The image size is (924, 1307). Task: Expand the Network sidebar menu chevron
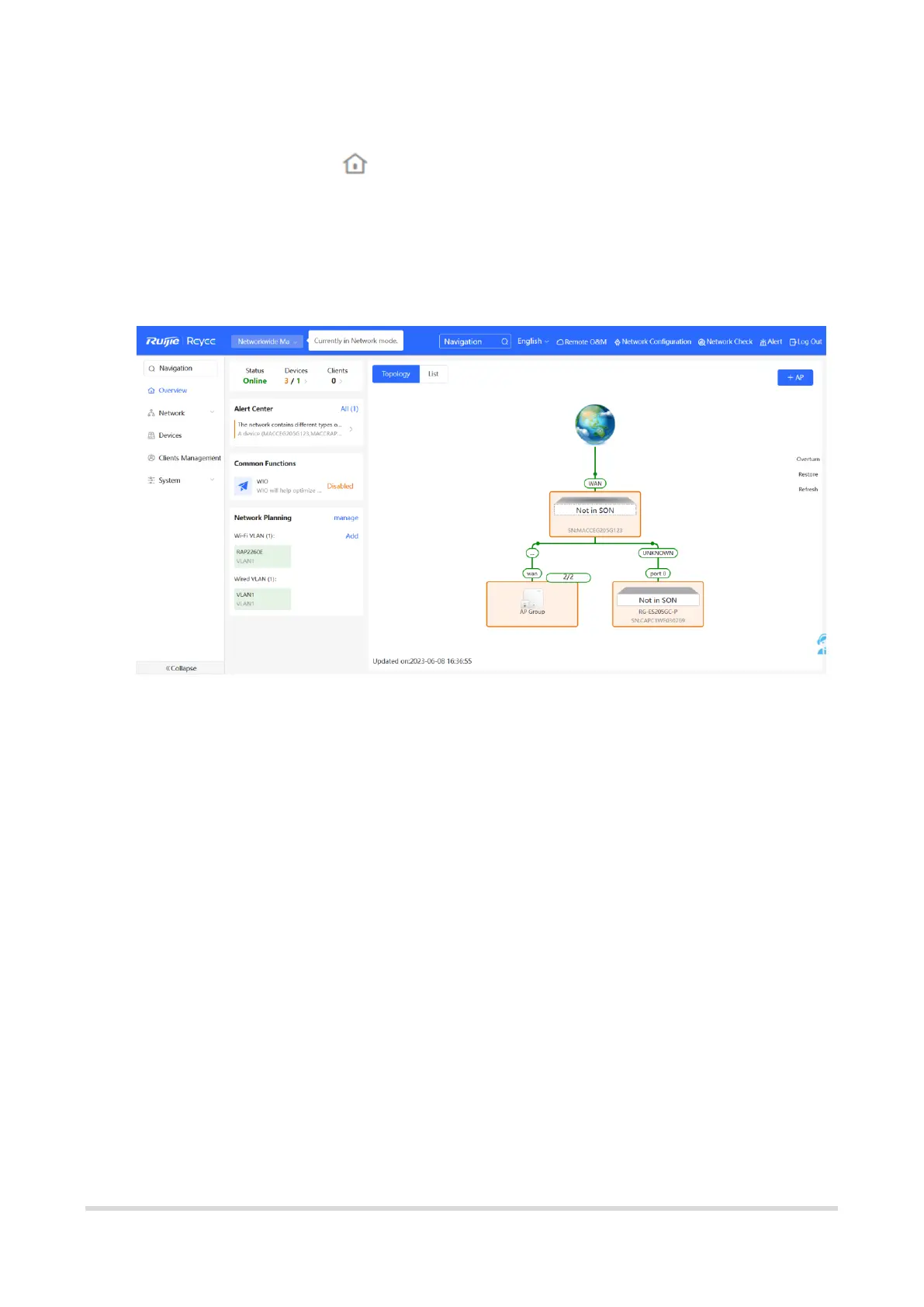[212, 413]
